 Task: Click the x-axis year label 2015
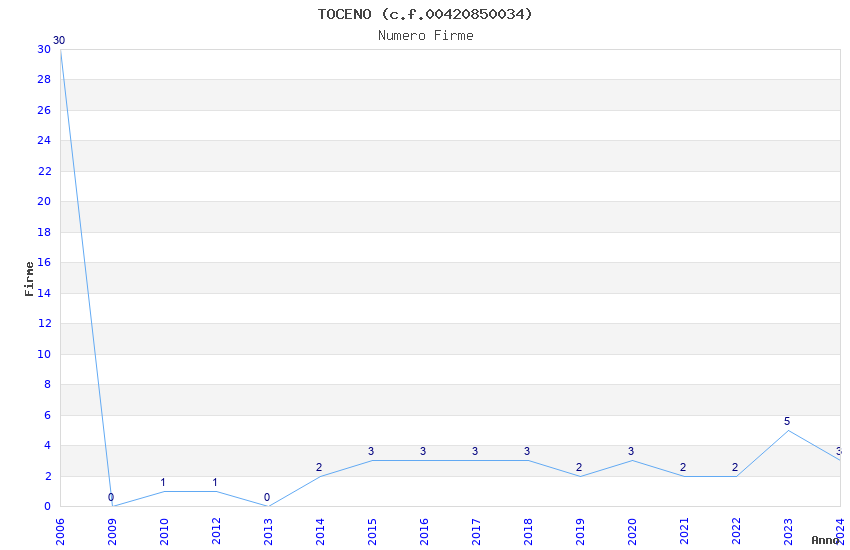(372, 531)
